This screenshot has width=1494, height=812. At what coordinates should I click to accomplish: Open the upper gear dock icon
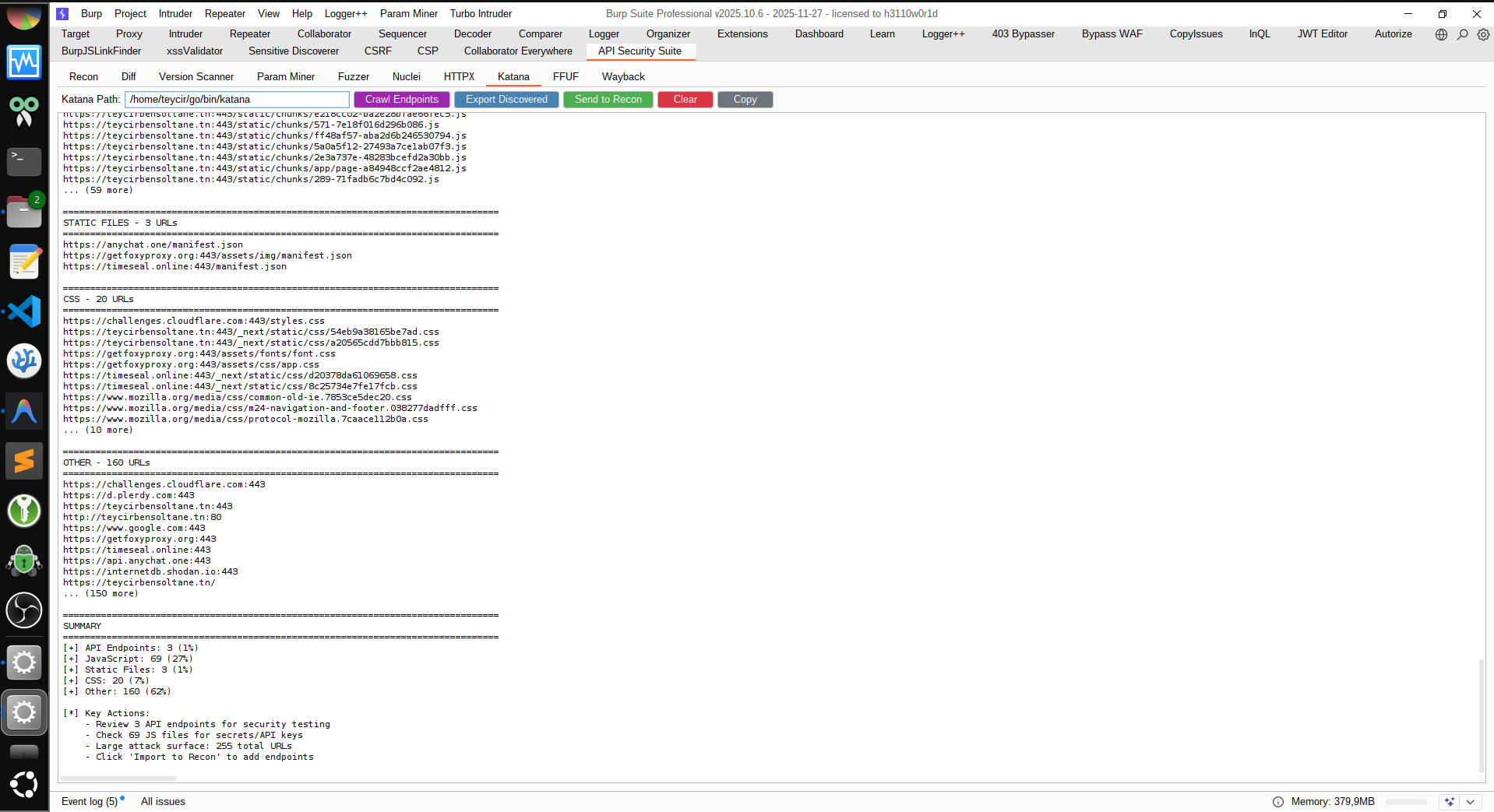coord(24,663)
